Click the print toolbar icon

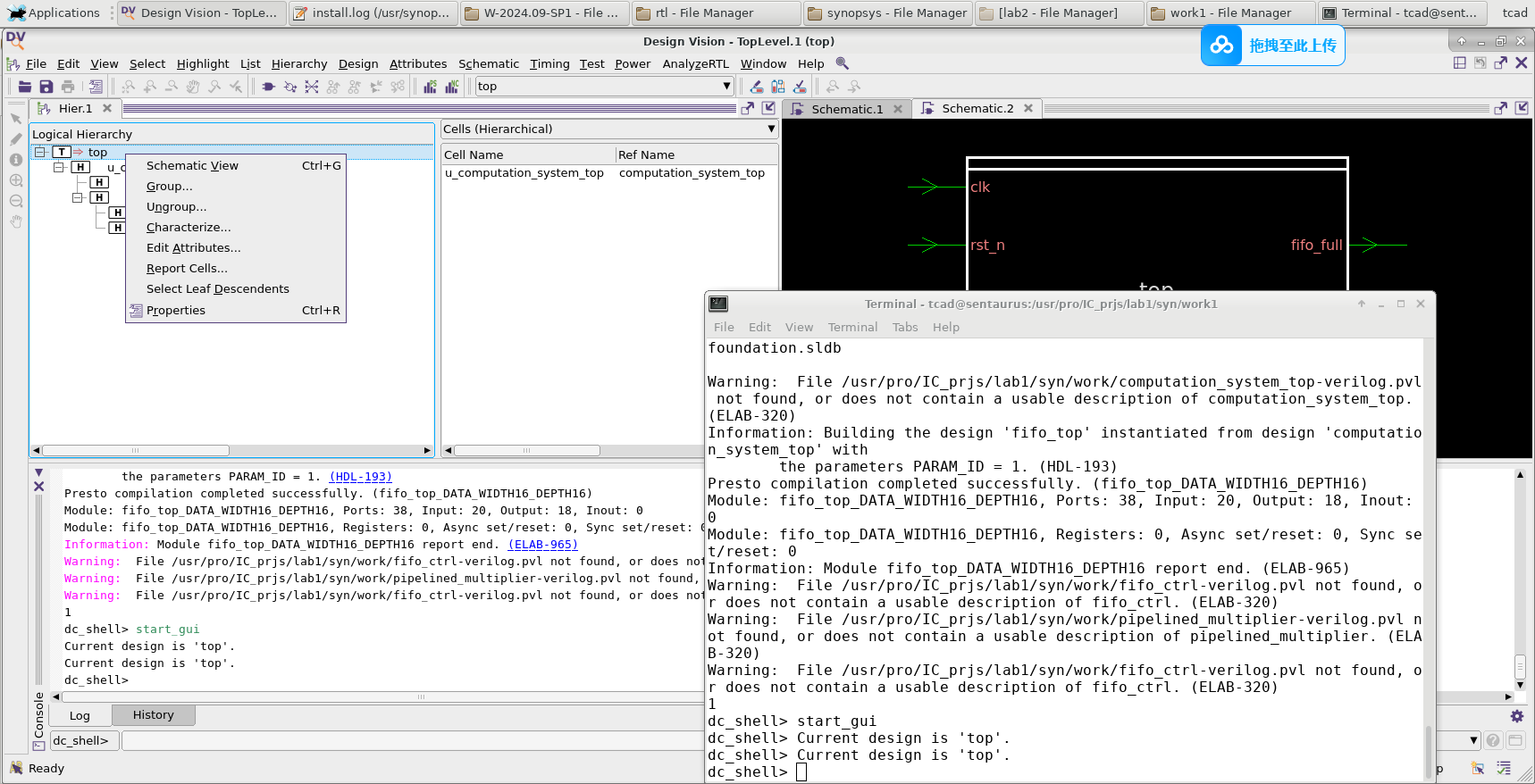68,87
